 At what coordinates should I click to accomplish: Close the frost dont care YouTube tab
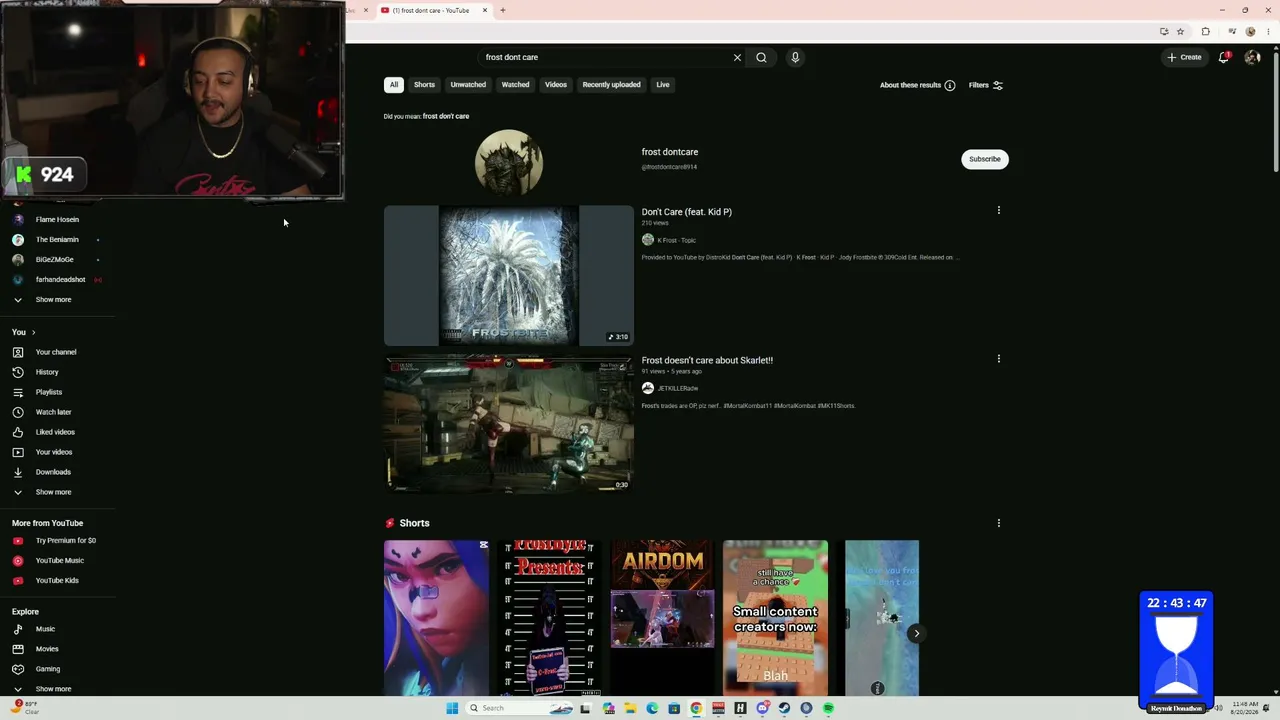(485, 10)
